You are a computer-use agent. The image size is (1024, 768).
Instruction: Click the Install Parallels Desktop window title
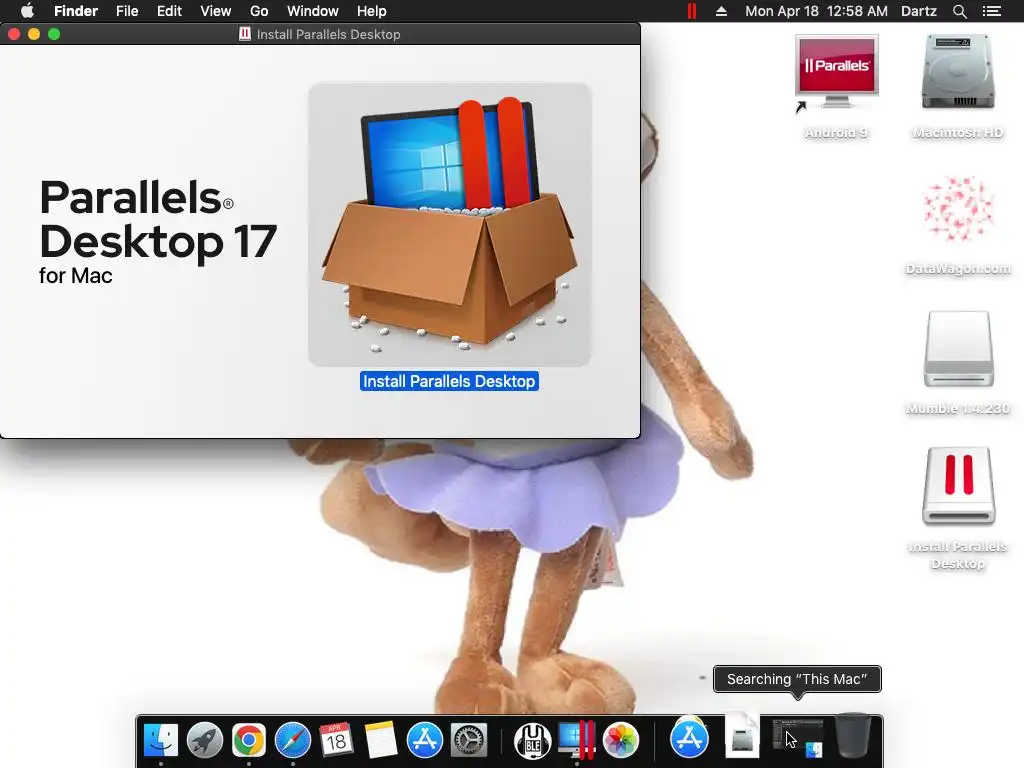coord(328,35)
